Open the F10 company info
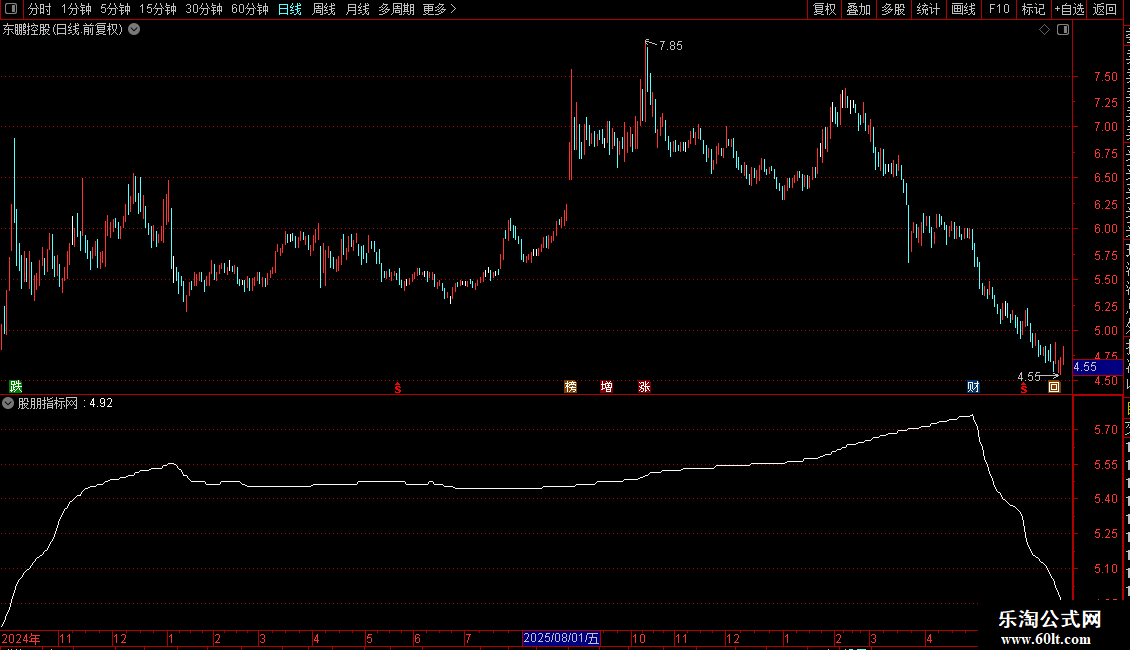Image resolution: width=1130 pixels, height=650 pixels. tap(999, 9)
